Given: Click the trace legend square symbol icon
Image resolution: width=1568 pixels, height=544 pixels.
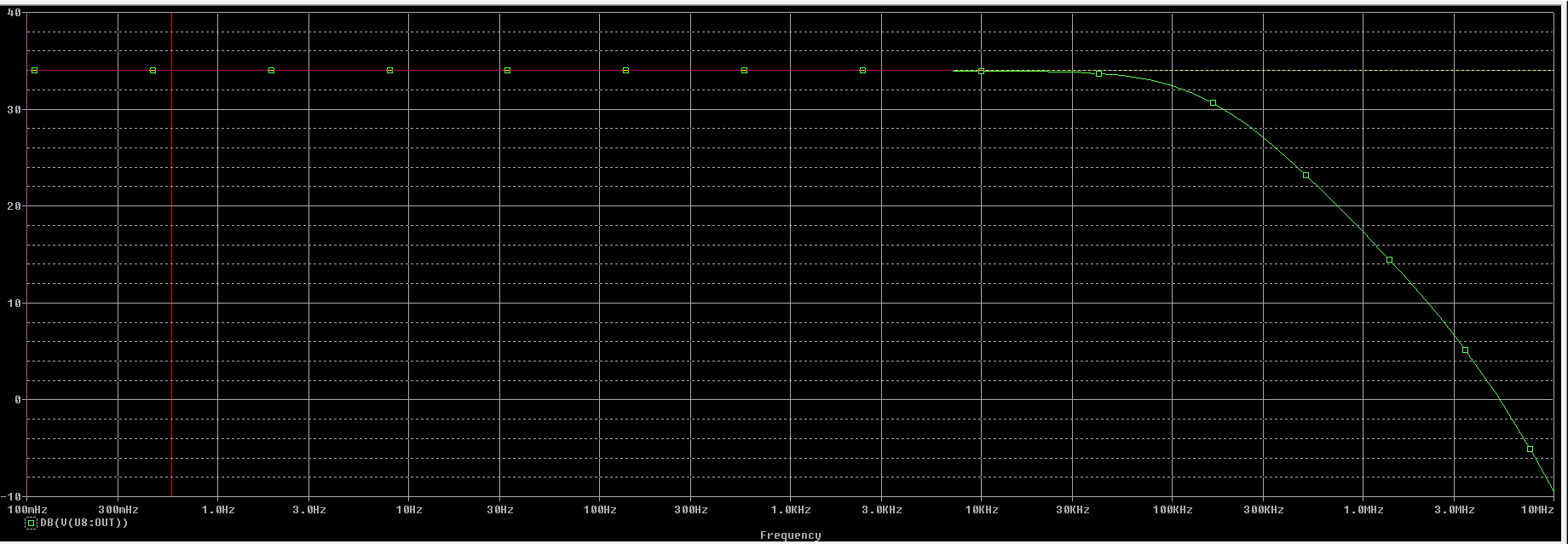Looking at the screenshot, I should 31,524.
